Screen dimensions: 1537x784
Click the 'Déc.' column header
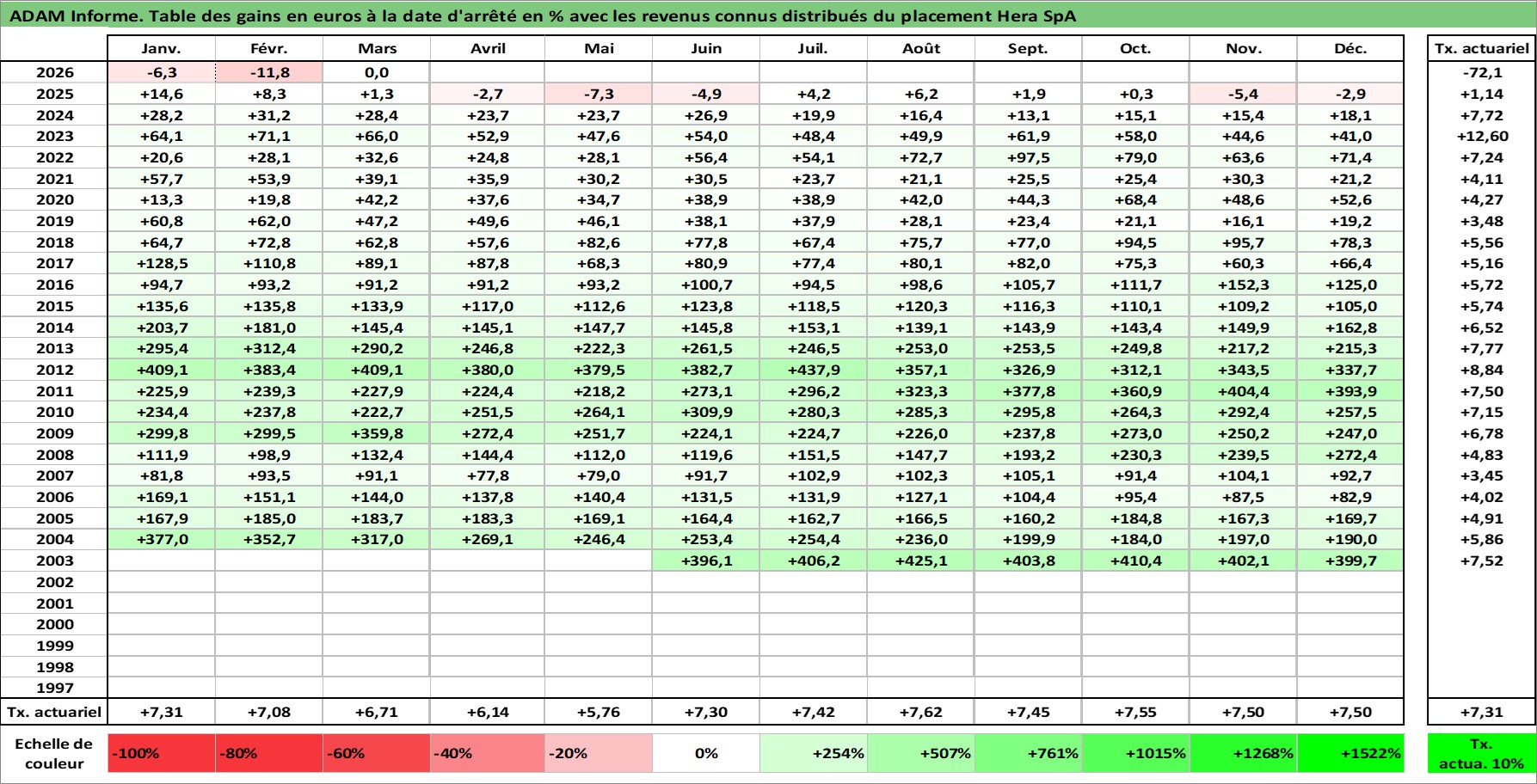click(x=1350, y=48)
